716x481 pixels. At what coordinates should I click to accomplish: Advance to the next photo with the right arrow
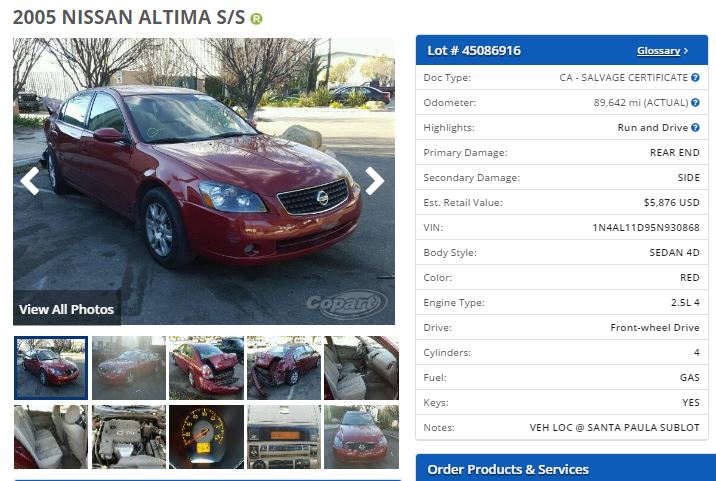(x=374, y=181)
